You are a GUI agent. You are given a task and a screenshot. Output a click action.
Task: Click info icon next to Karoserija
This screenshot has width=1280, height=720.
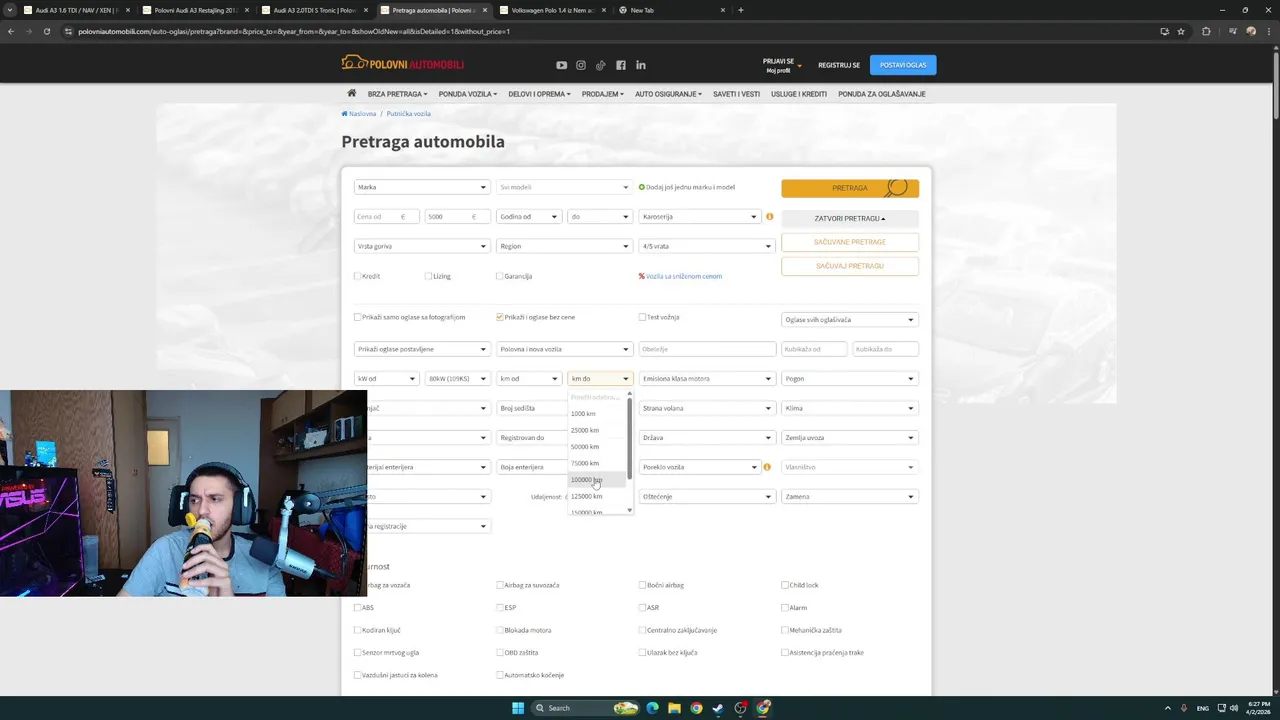(x=769, y=216)
